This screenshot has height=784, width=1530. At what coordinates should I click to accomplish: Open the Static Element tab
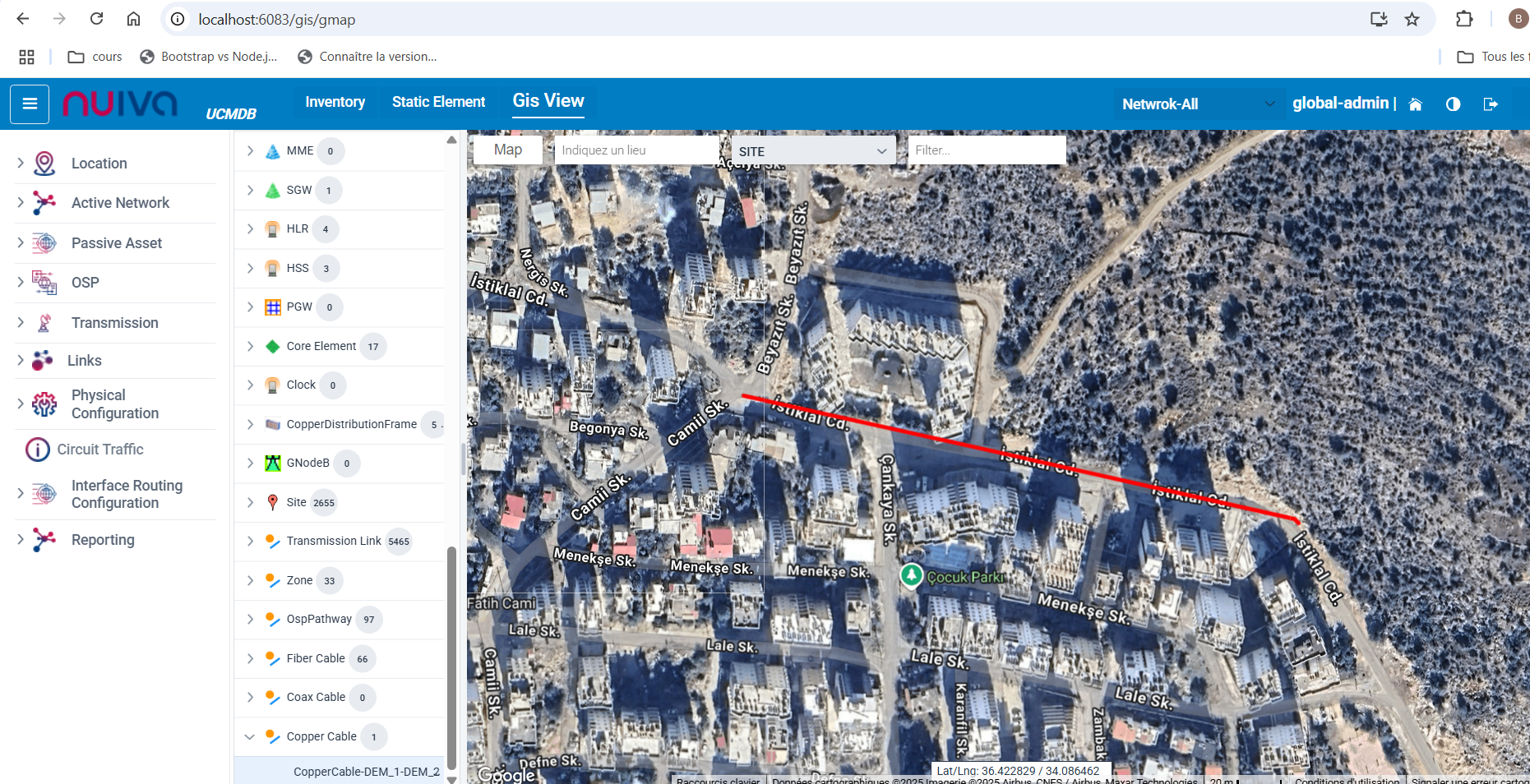438,102
